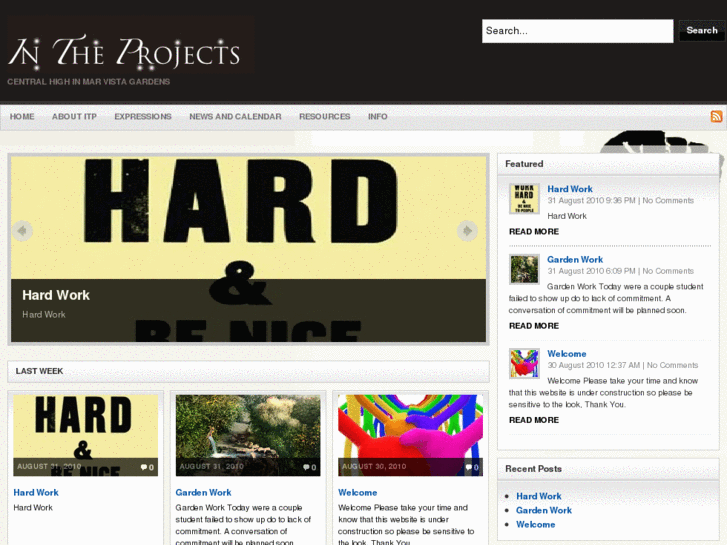Open the Garden Work garden photo card

[x=248, y=435]
